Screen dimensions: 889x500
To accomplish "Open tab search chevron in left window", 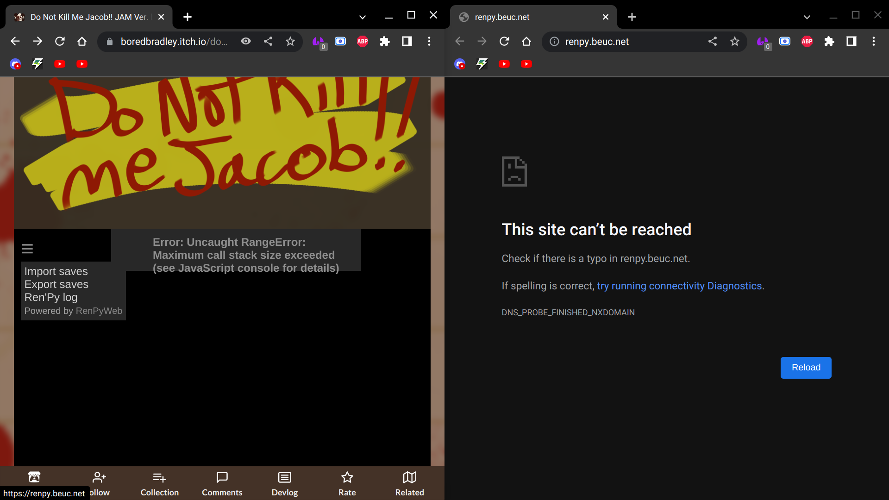I will (x=362, y=17).
